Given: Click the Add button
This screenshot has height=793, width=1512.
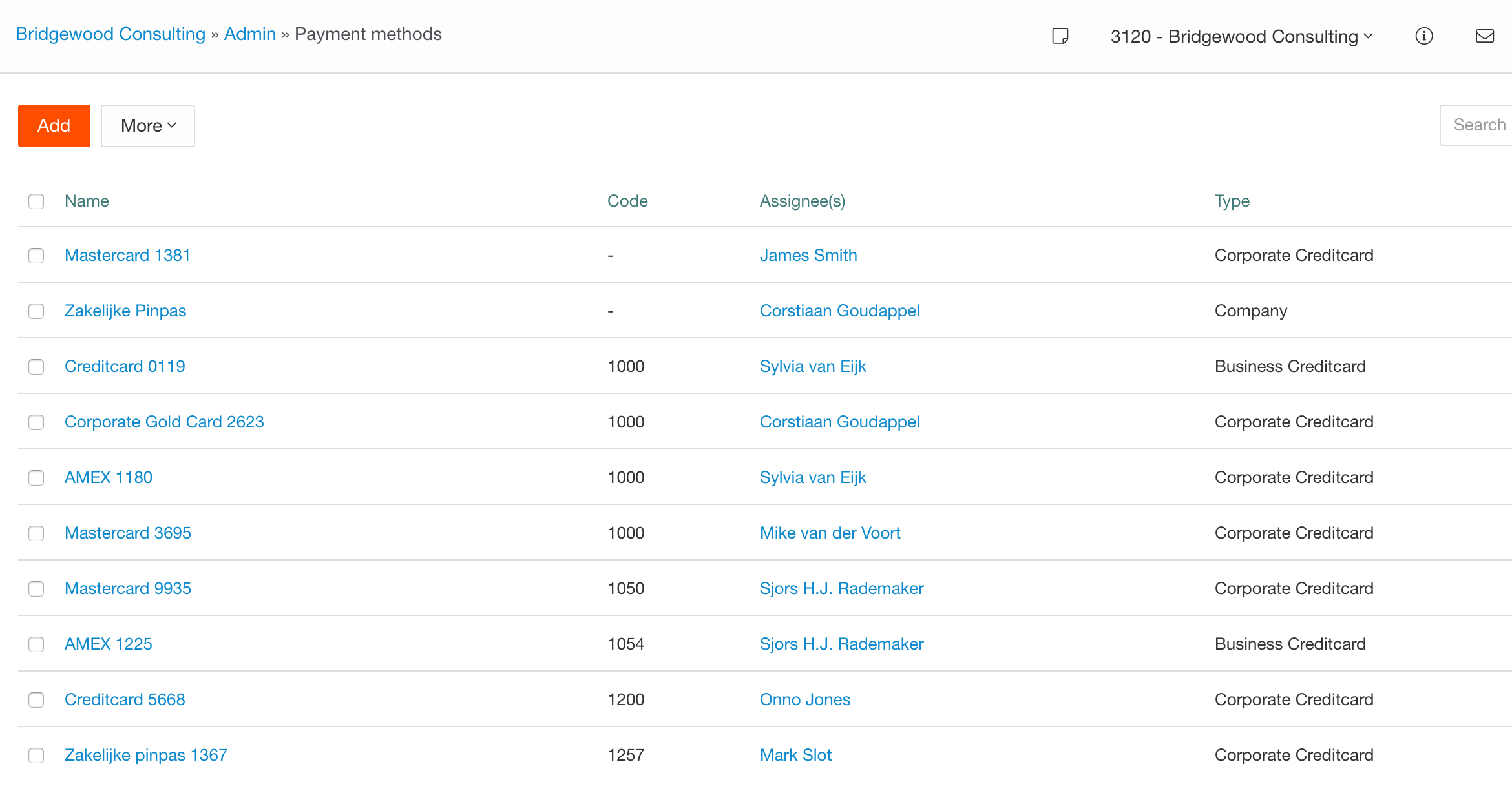Looking at the screenshot, I should [x=54, y=126].
